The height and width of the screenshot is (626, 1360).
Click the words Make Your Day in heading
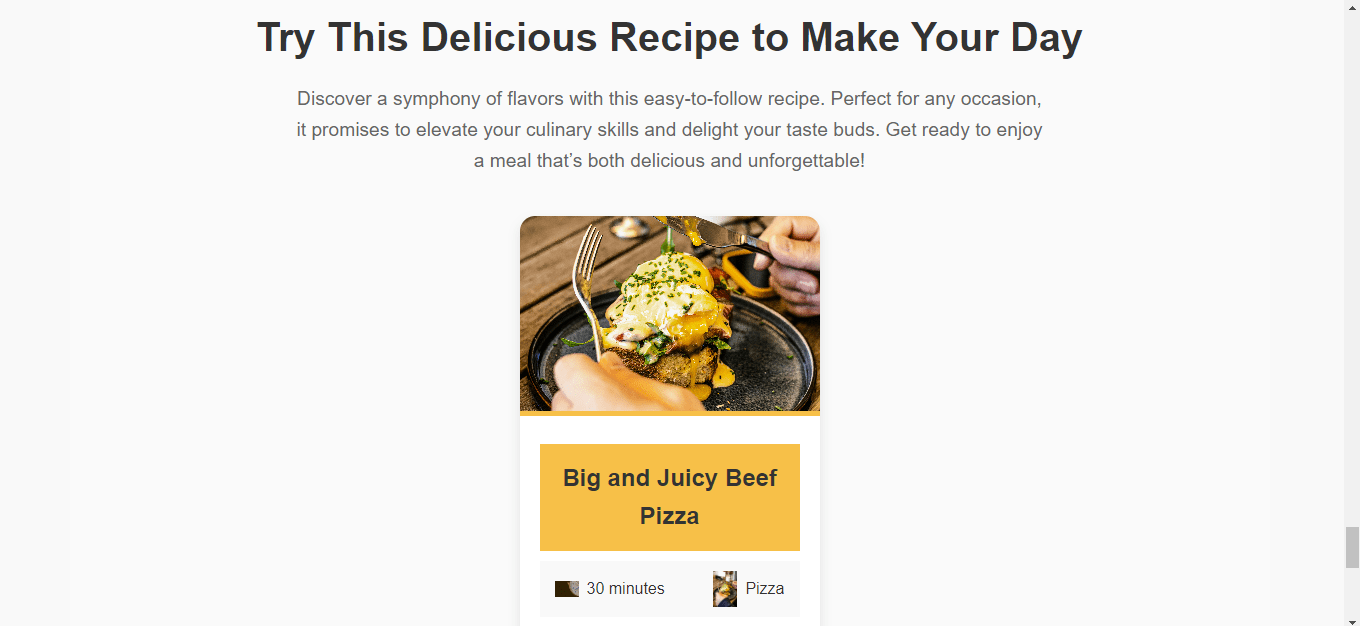click(x=941, y=38)
